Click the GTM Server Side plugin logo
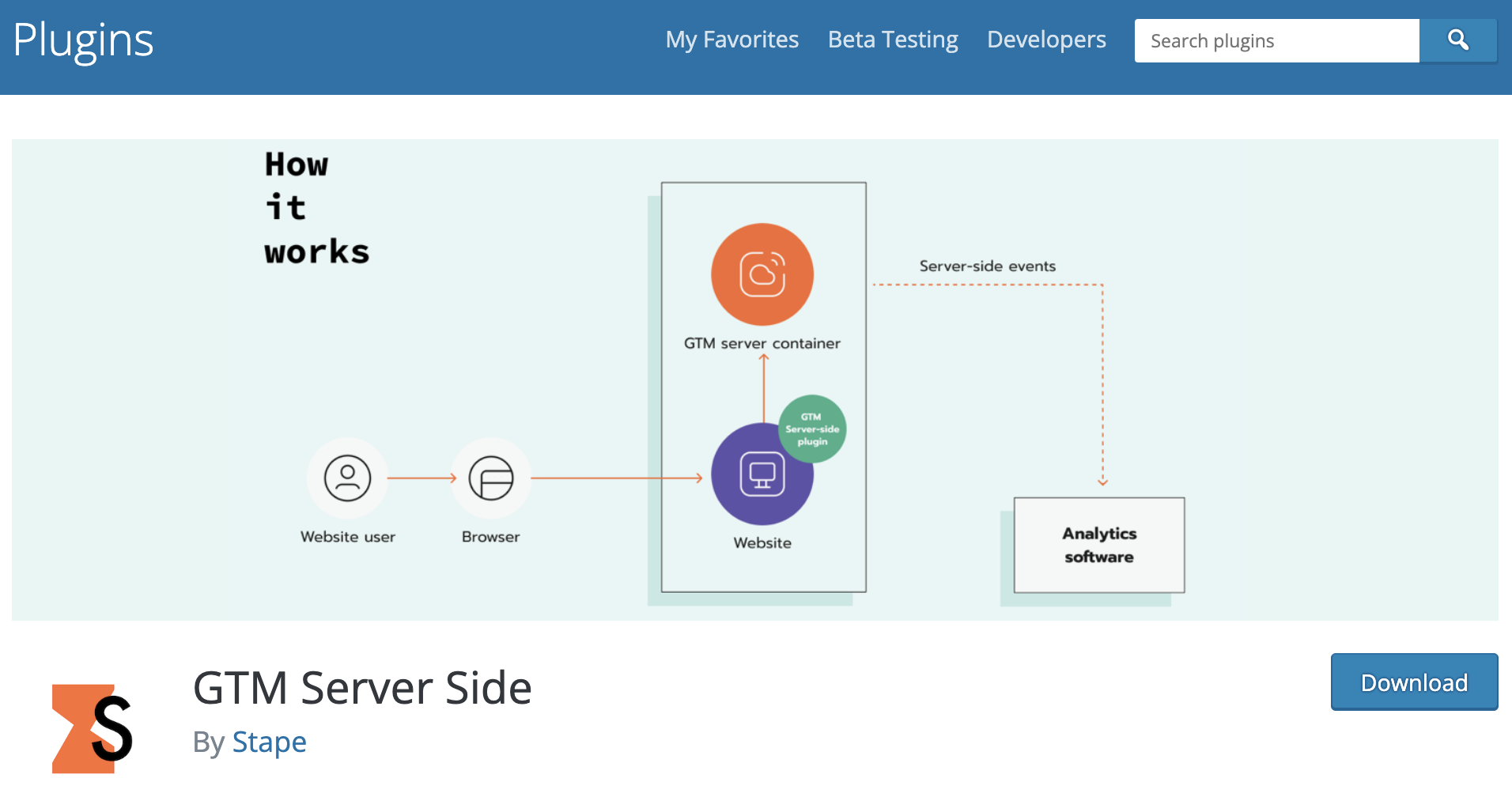The width and height of the screenshot is (1512, 797). click(93, 728)
